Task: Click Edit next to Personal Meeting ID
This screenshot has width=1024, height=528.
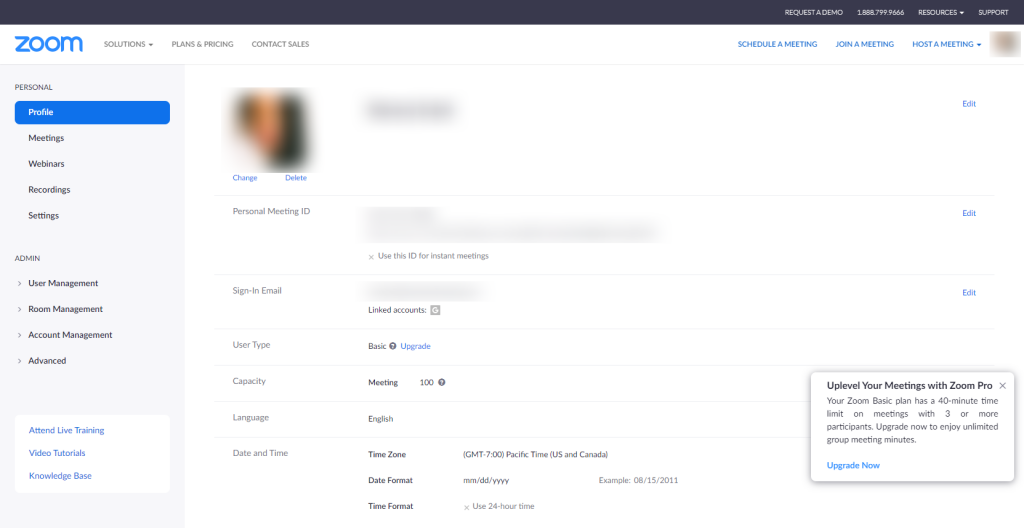Action: 968,213
